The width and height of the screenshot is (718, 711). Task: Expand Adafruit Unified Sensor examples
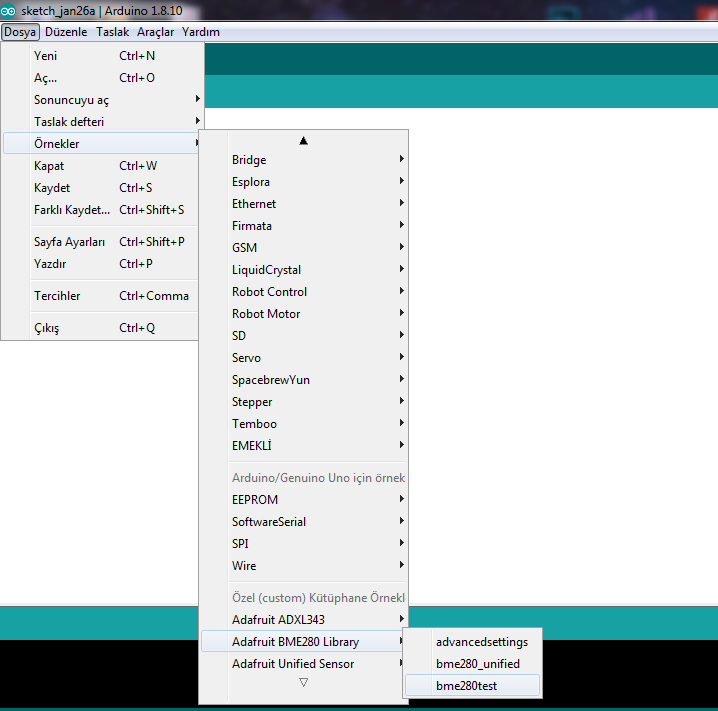[302, 663]
